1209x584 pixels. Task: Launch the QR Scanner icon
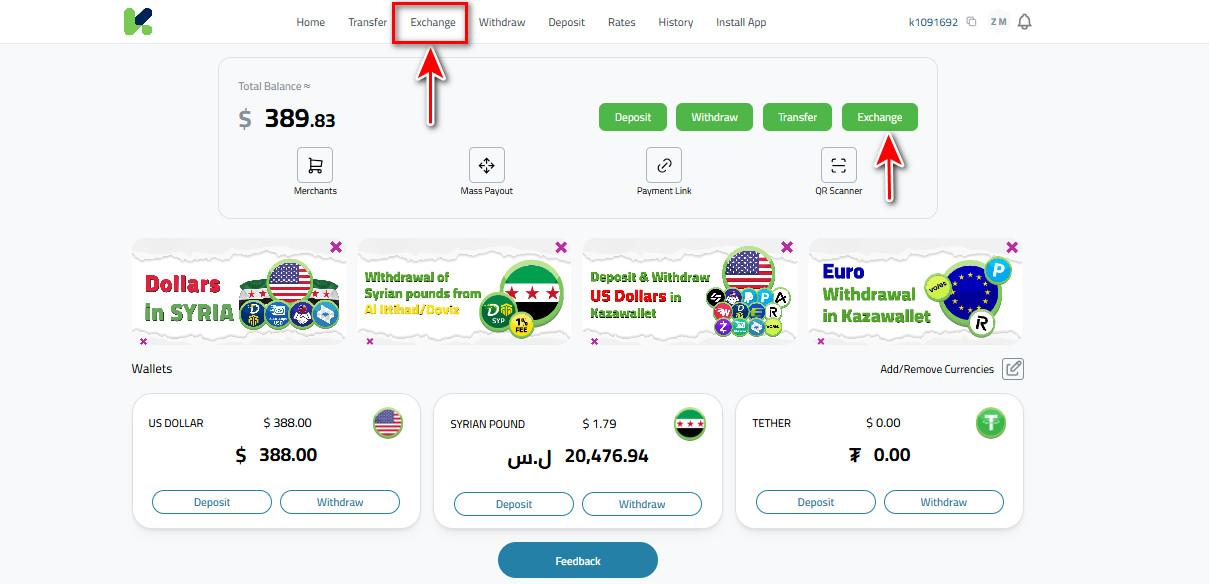click(839, 165)
